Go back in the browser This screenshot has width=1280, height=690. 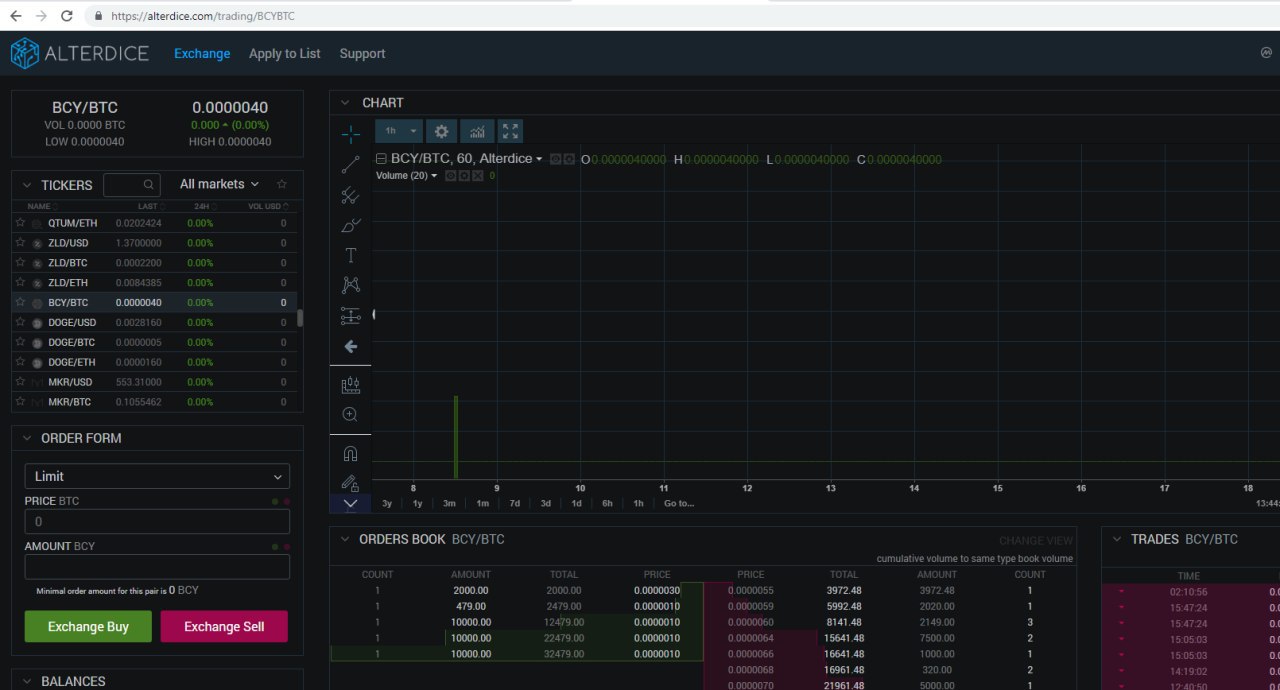click(15, 16)
